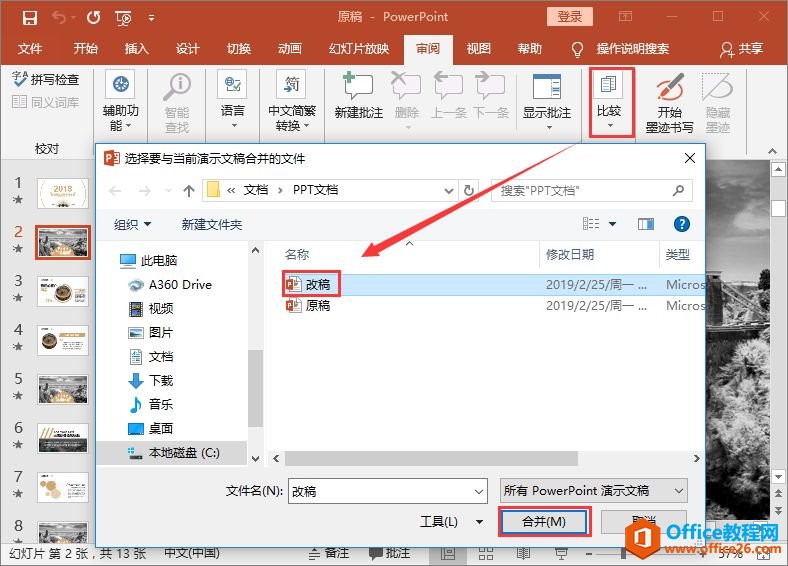Image resolution: width=788 pixels, height=566 pixels.
Task: Open the 下载 folder in navigation tree
Action: click(151, 381)
